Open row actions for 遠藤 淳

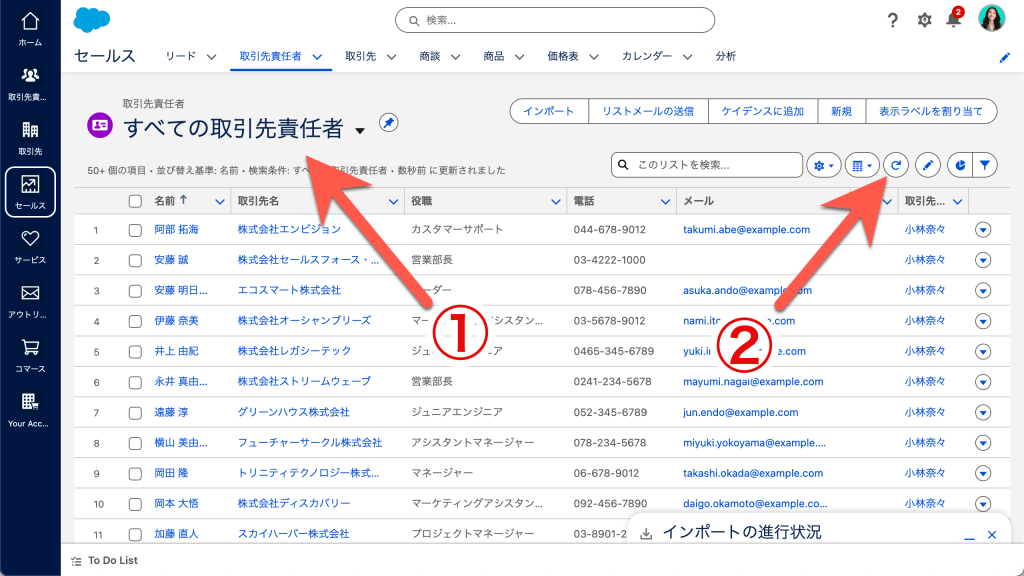(x=983, y=413)
